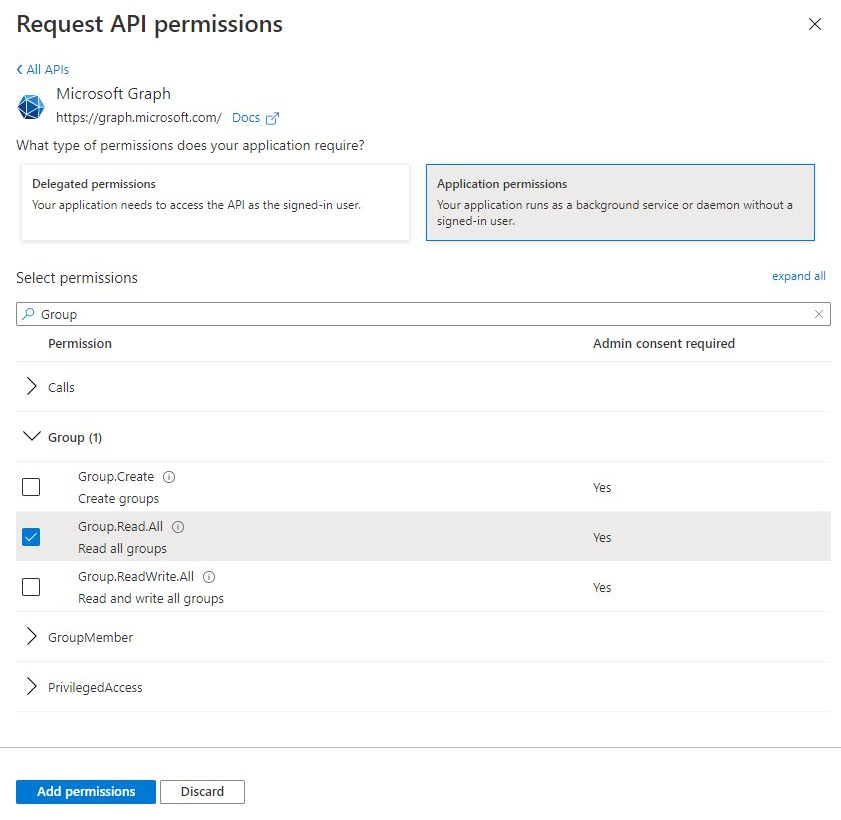This screenshot has height=820, width=841.
Task: Select the Delegated permissions card
Action: point(215,203)
